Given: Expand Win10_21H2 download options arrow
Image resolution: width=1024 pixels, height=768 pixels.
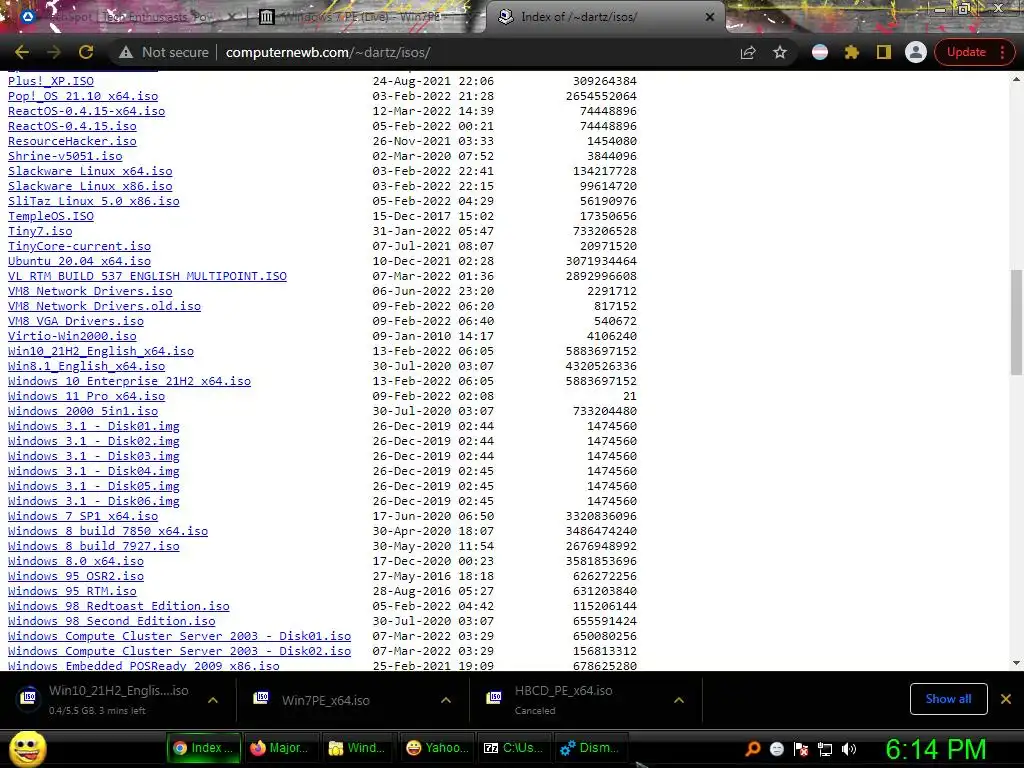Looking at the screenshot, I should 213,700.
